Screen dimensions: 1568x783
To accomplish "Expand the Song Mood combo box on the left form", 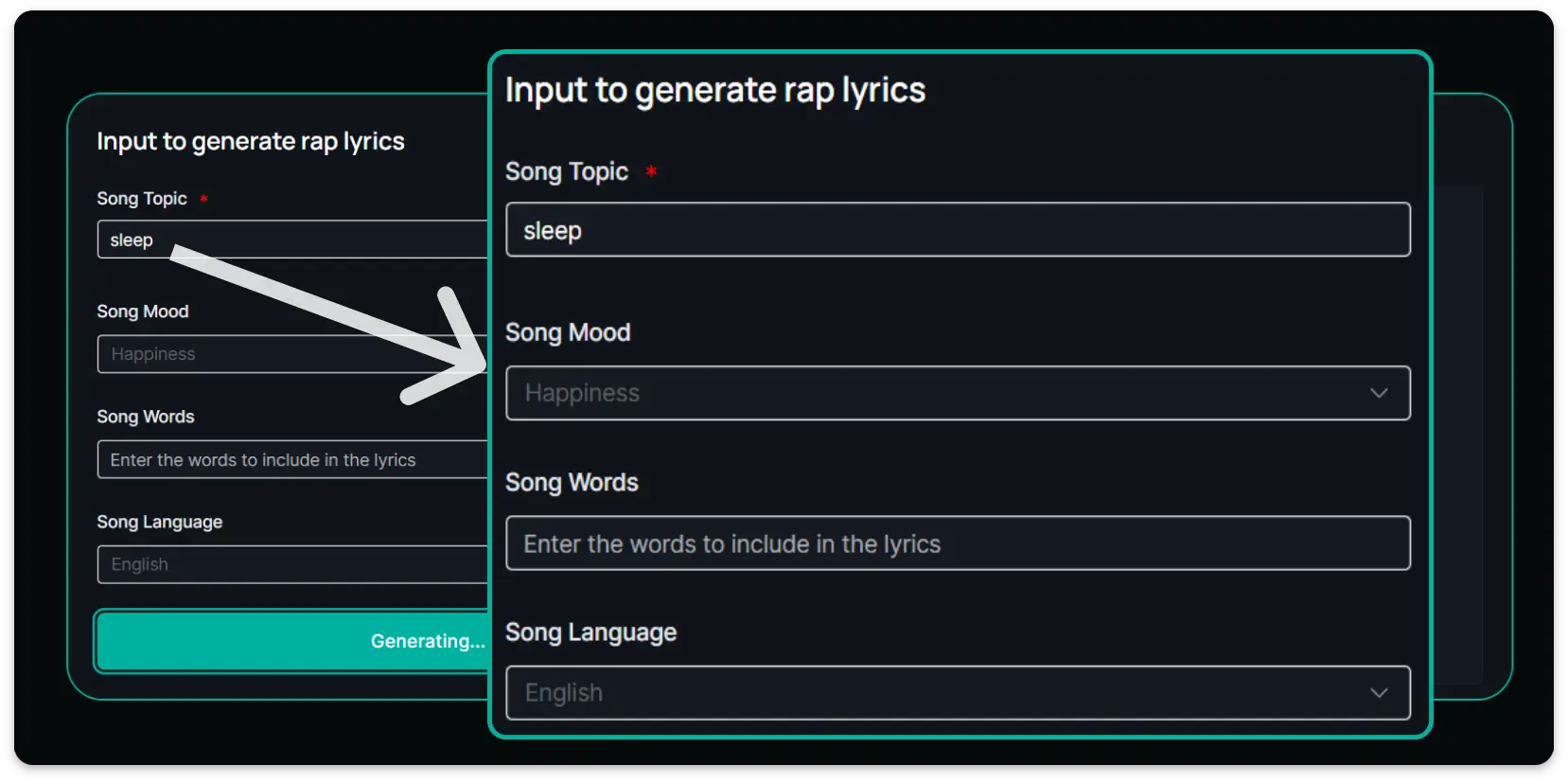I will (x=284, y=353).
